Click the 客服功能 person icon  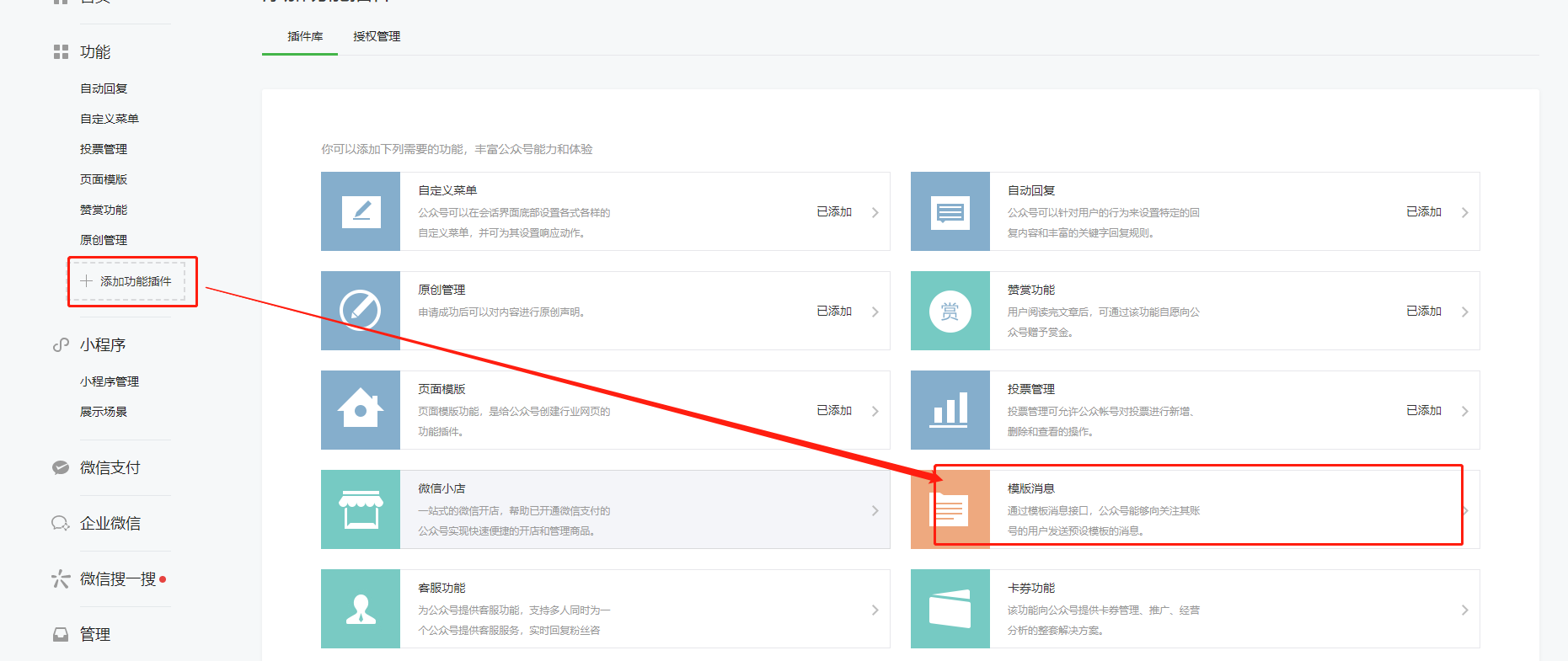[x=361, y=609]
